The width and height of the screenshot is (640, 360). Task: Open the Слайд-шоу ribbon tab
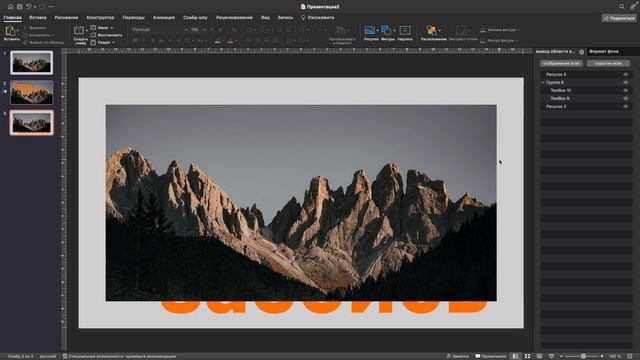pos(195,18)
